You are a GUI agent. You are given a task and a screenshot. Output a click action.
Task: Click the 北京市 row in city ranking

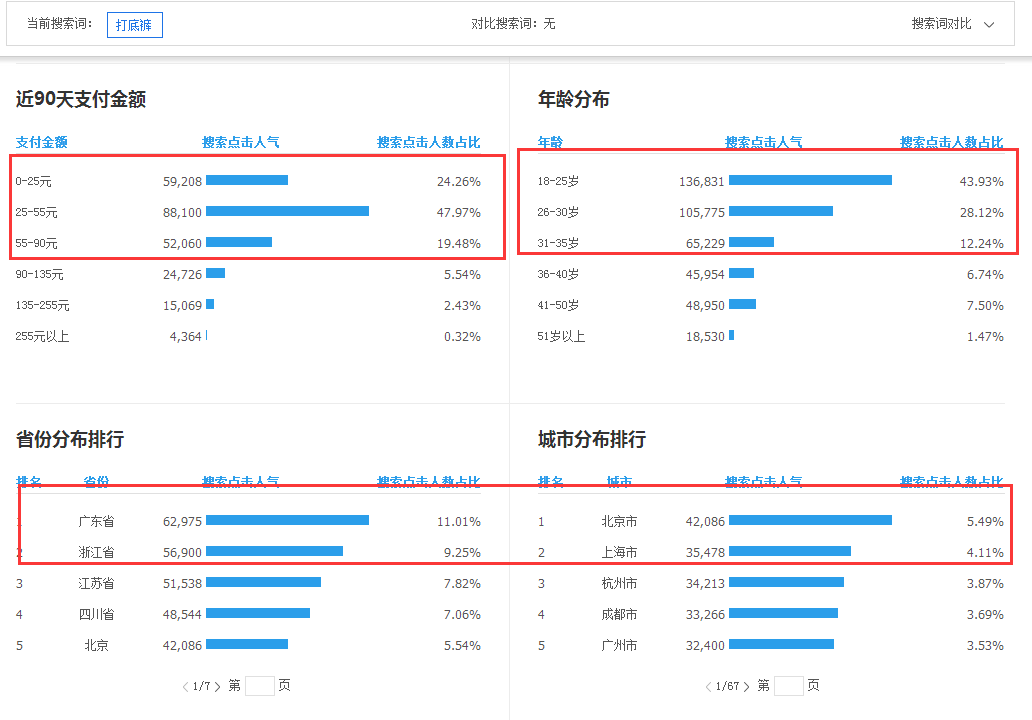tap(771, 521)
